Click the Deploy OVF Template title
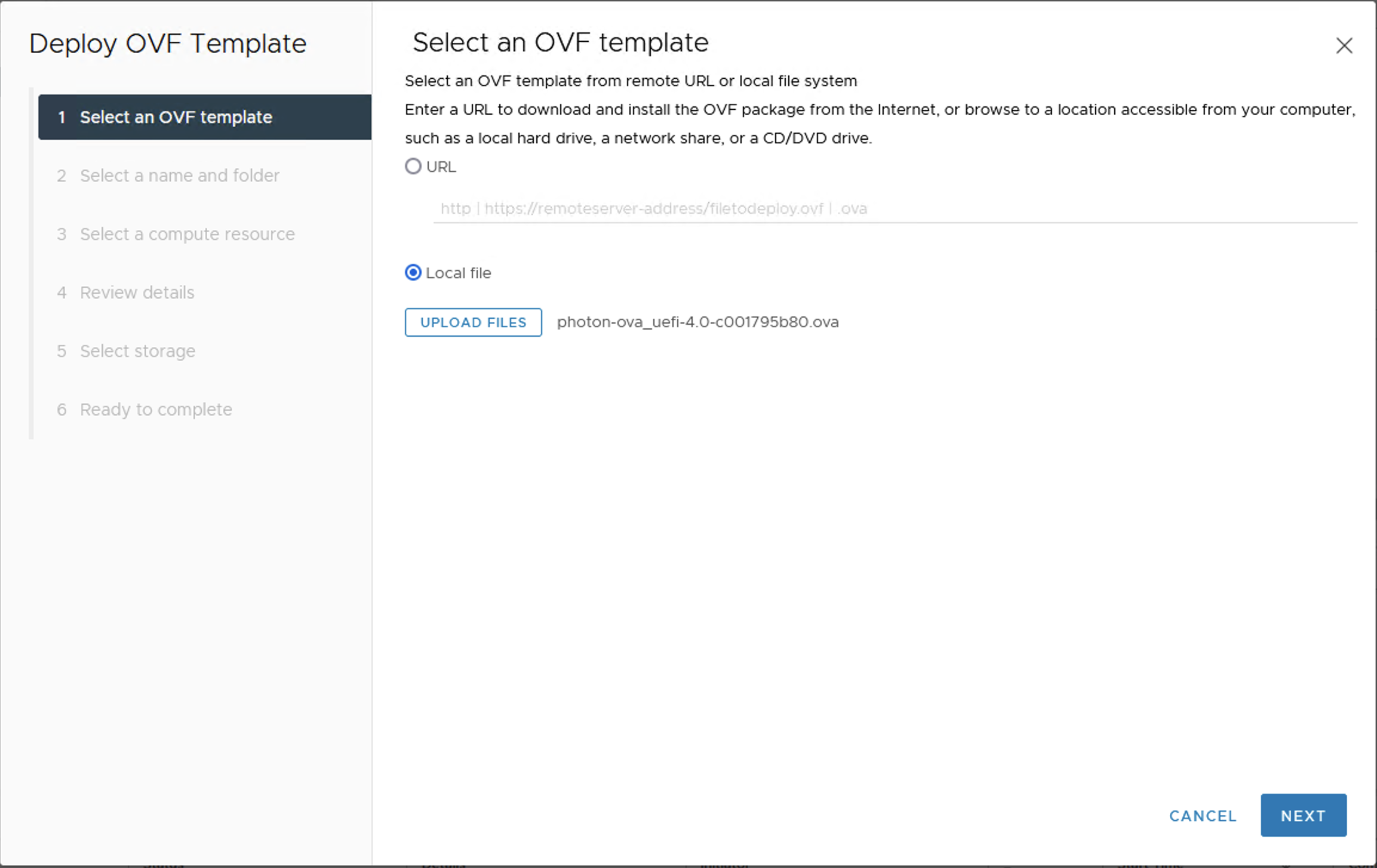1377x868 pixels. click(168, 43)
